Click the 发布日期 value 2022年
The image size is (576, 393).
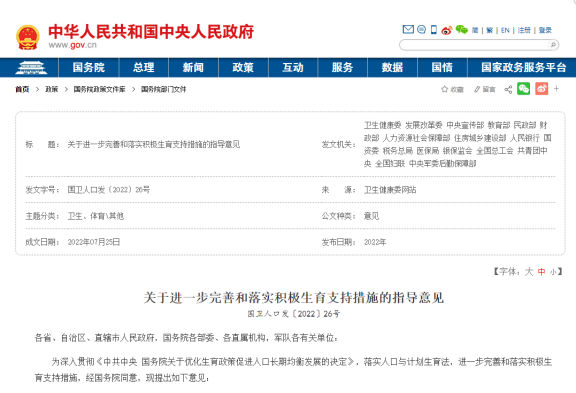(375, 242)
